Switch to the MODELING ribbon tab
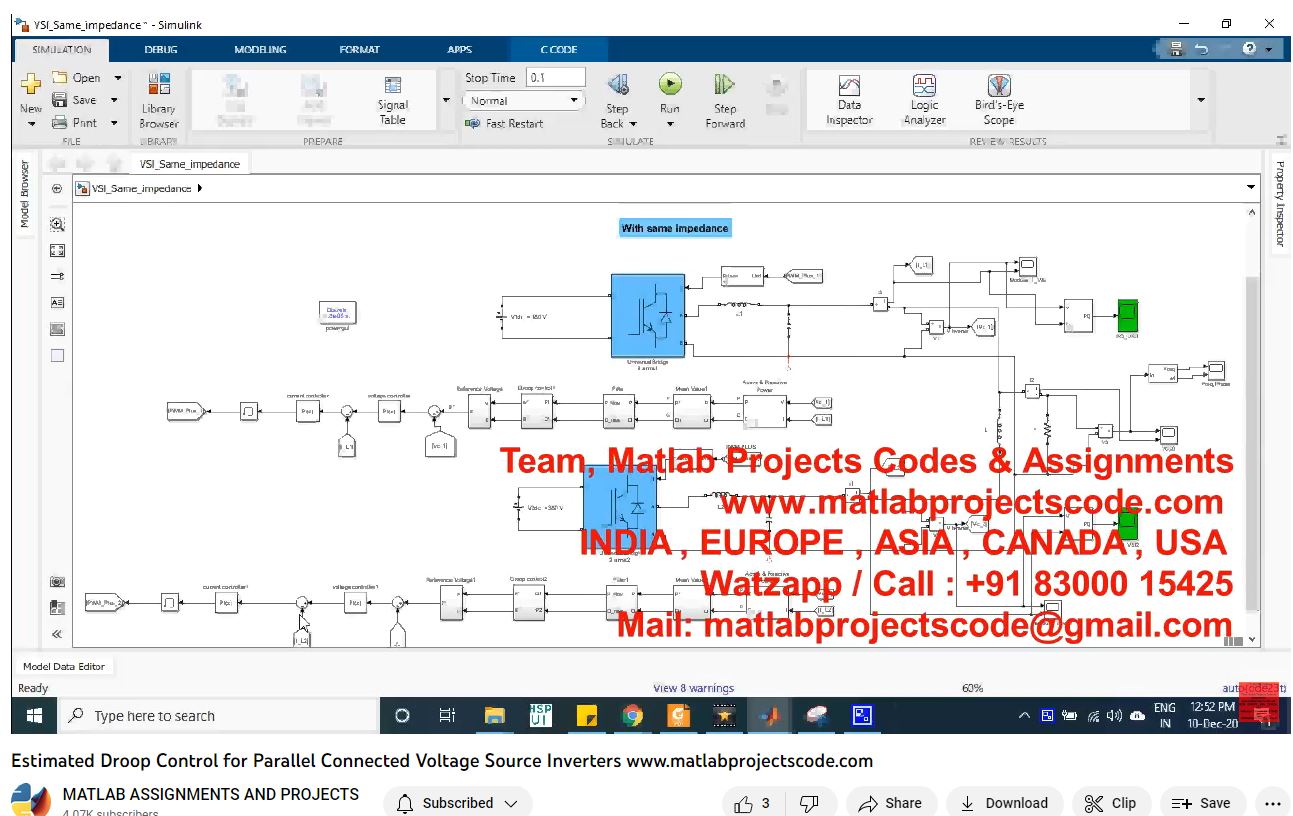Screen dimensions: 1293x816 pos(260,49)
